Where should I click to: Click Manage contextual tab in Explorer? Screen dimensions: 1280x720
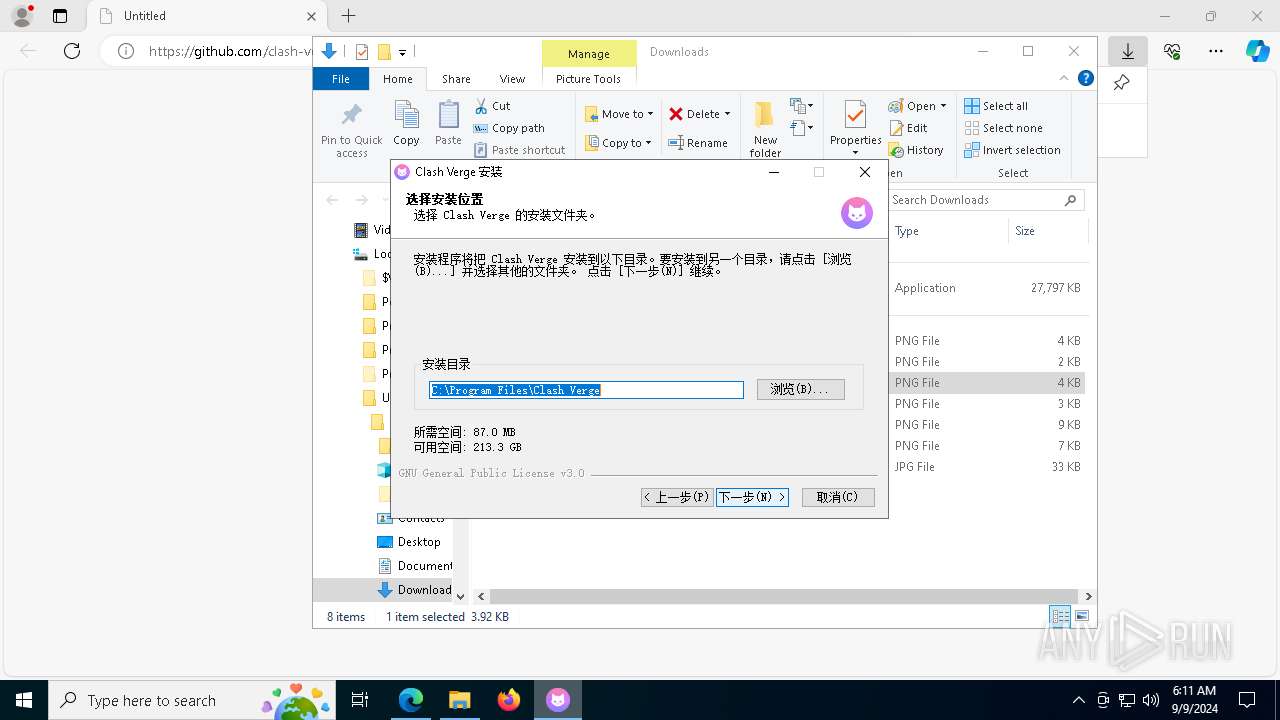[588, 54]
